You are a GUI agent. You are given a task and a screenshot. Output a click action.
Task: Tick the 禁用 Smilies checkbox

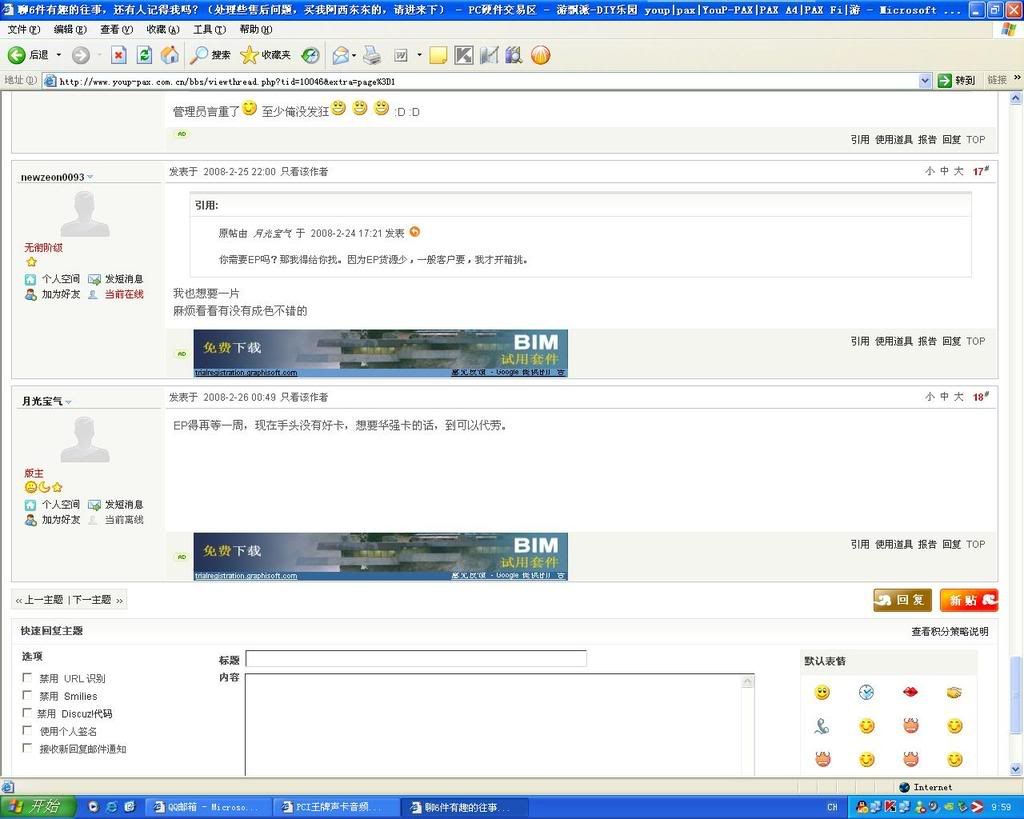click(x=27, y=695)
